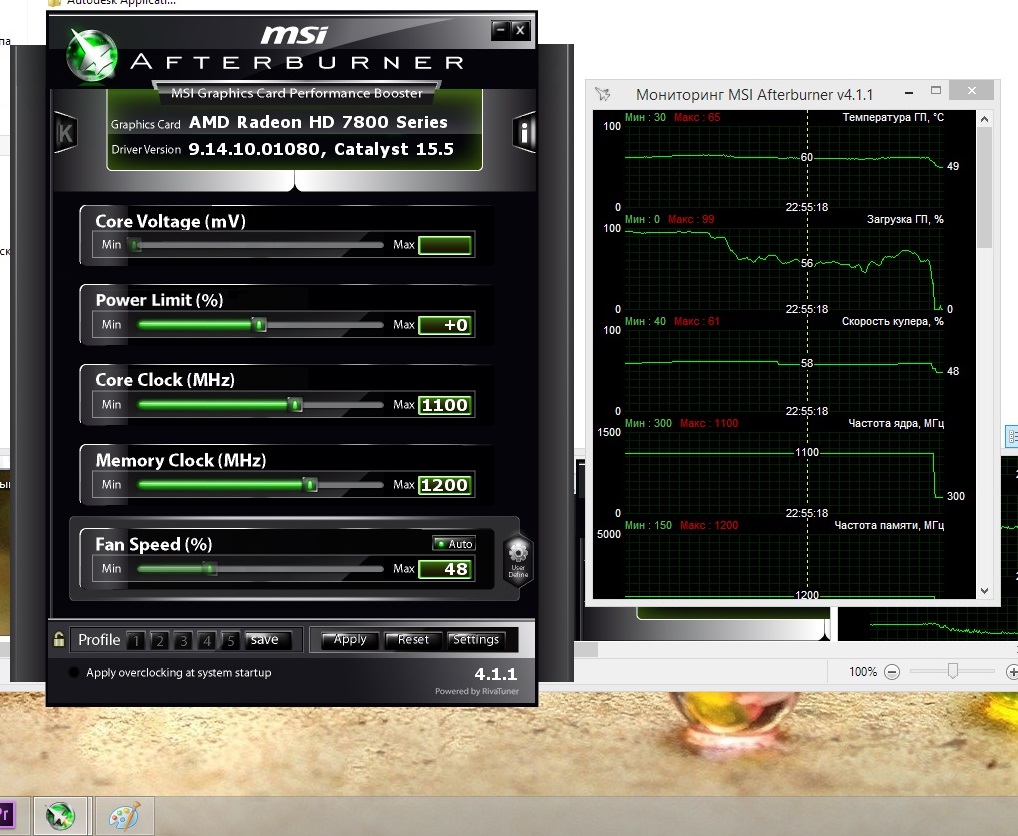Maximize the monitoring window
Image resolution: width=1018 pixels, height=836 pixels.
coord(936,91)
